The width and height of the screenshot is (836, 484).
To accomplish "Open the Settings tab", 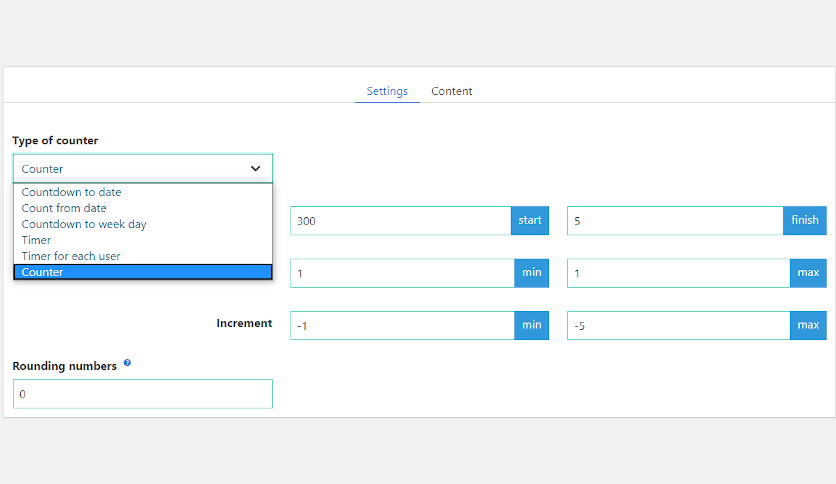I will pos(387,91).
